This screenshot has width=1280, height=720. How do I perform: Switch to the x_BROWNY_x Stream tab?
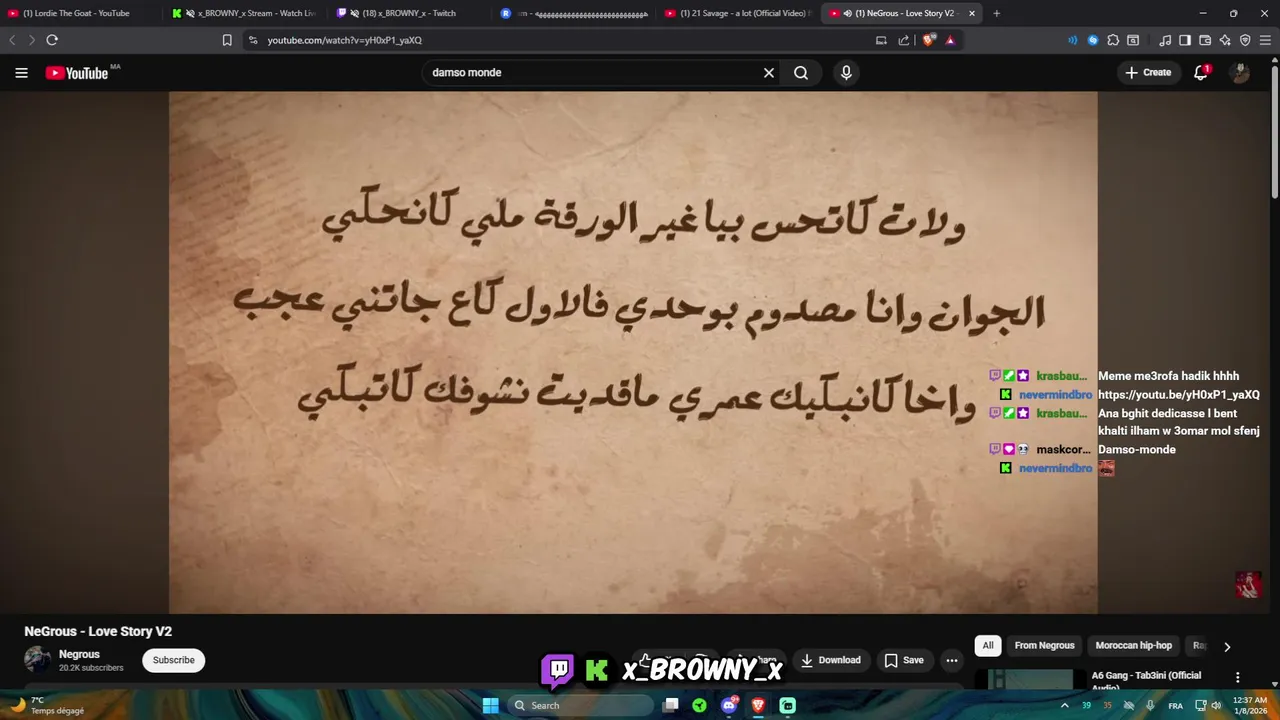click(x=245, y=13)
